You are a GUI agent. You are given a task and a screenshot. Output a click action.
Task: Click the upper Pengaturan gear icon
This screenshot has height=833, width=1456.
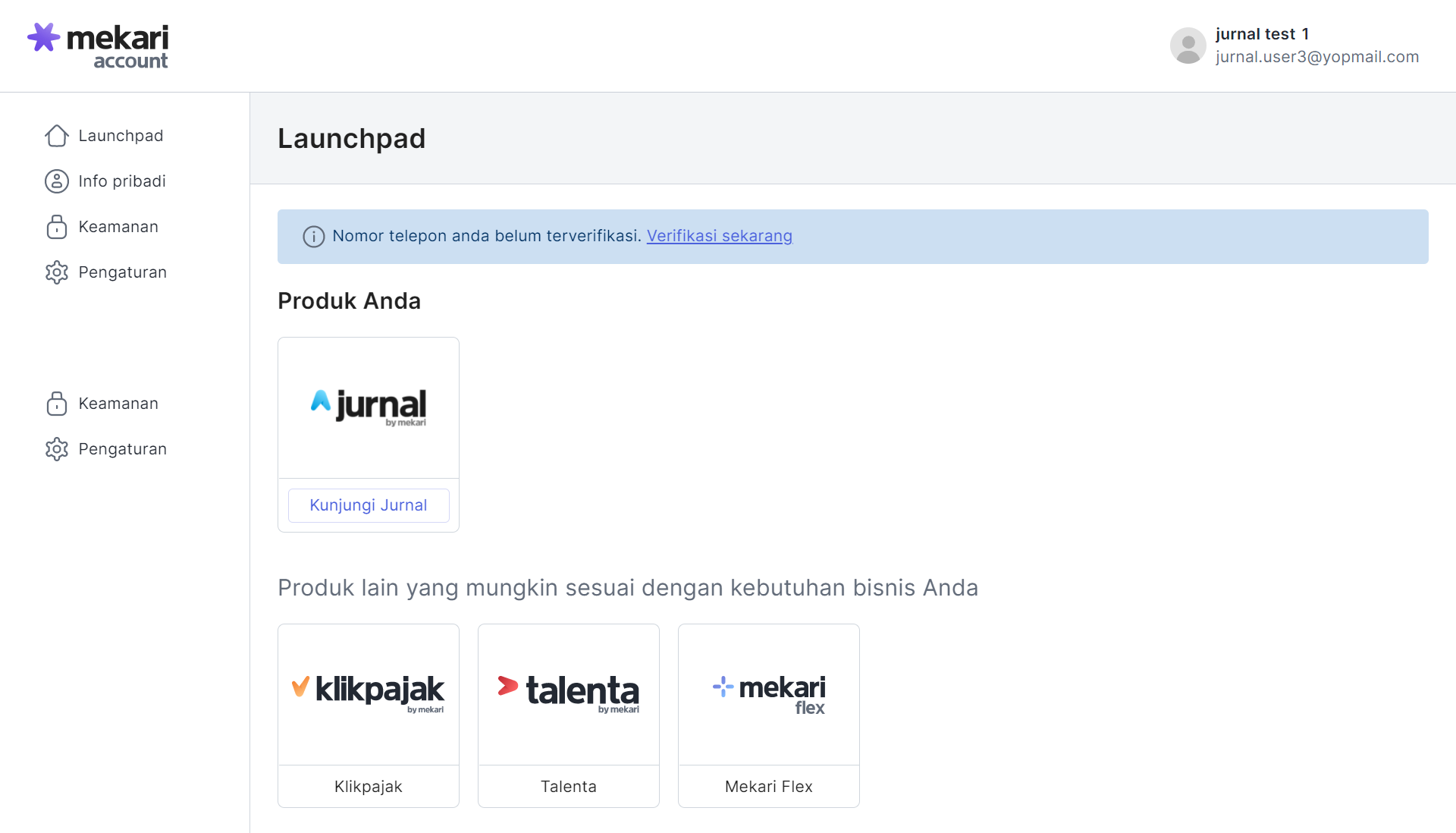tap(57, 272)
